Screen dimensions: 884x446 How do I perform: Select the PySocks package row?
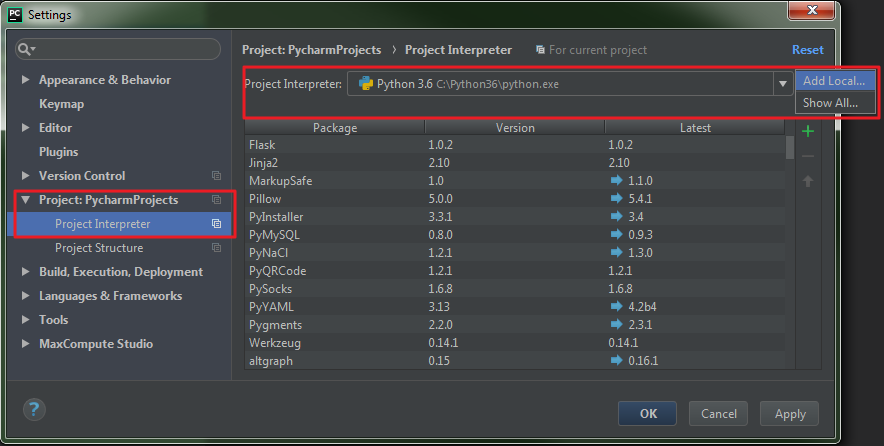coord(515,289)
